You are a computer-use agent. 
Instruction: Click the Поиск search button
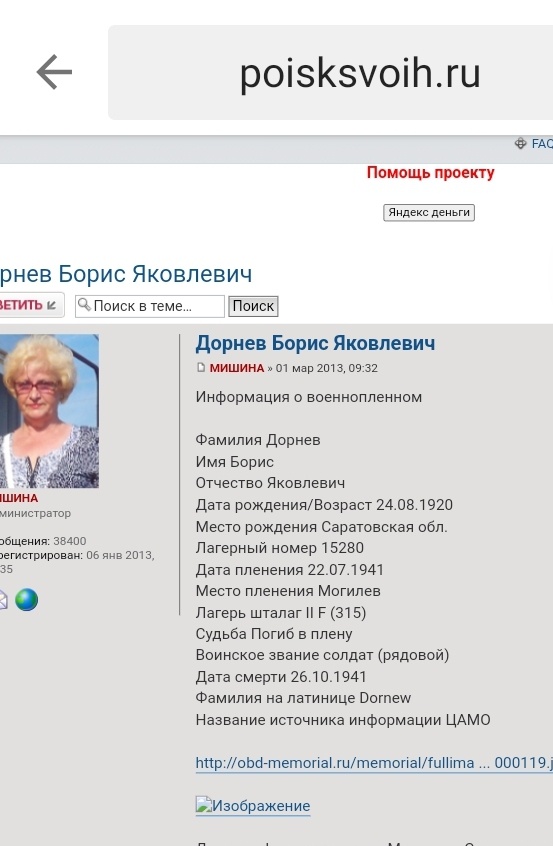coord(253,306)
